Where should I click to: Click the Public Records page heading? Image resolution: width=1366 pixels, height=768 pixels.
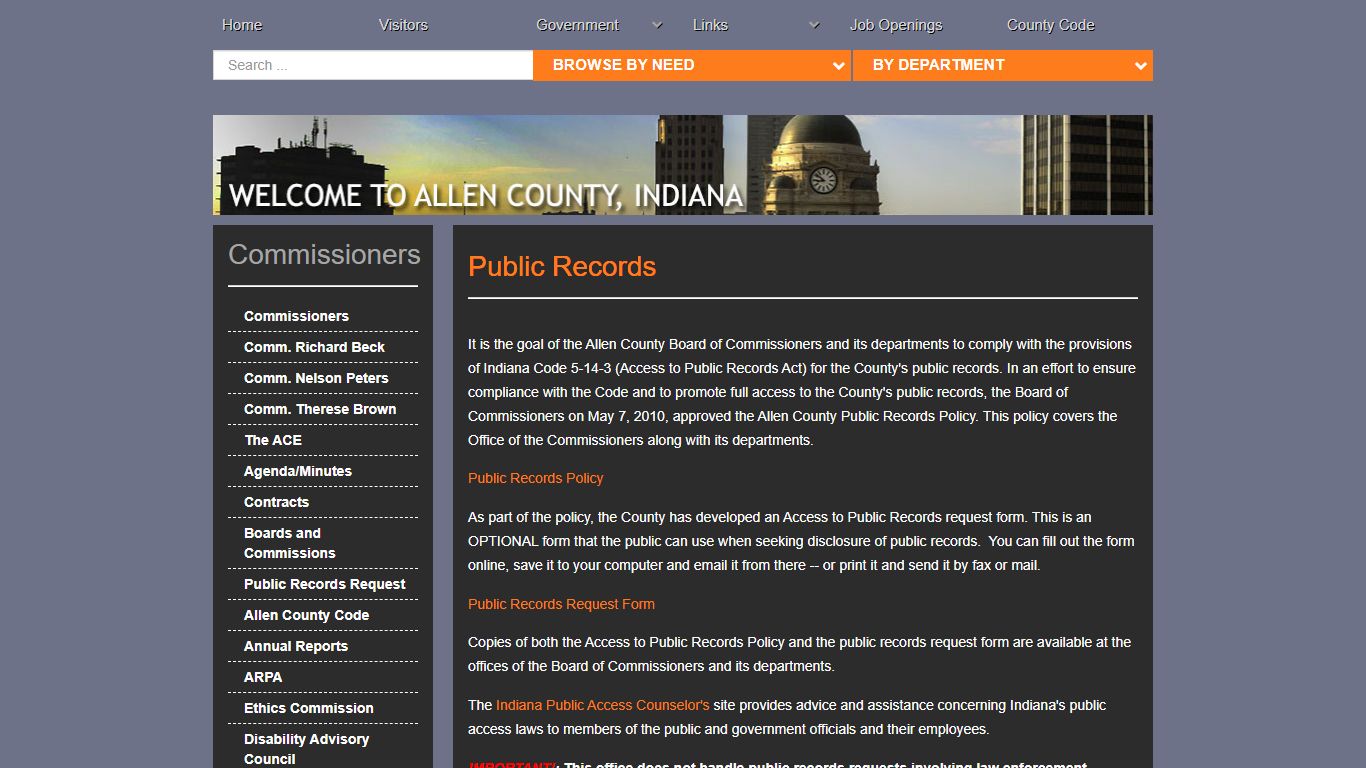pos(562,267)
